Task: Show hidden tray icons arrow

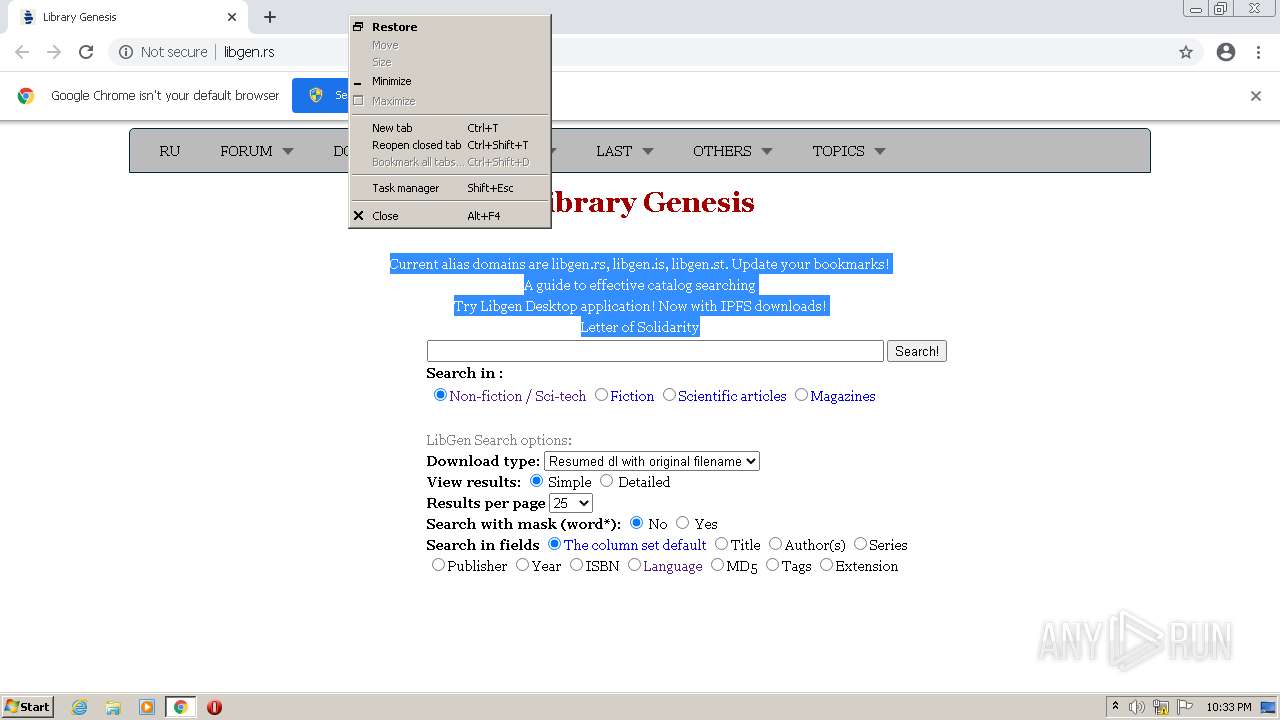Action: pyautogui.click(x=1115, y=707)
